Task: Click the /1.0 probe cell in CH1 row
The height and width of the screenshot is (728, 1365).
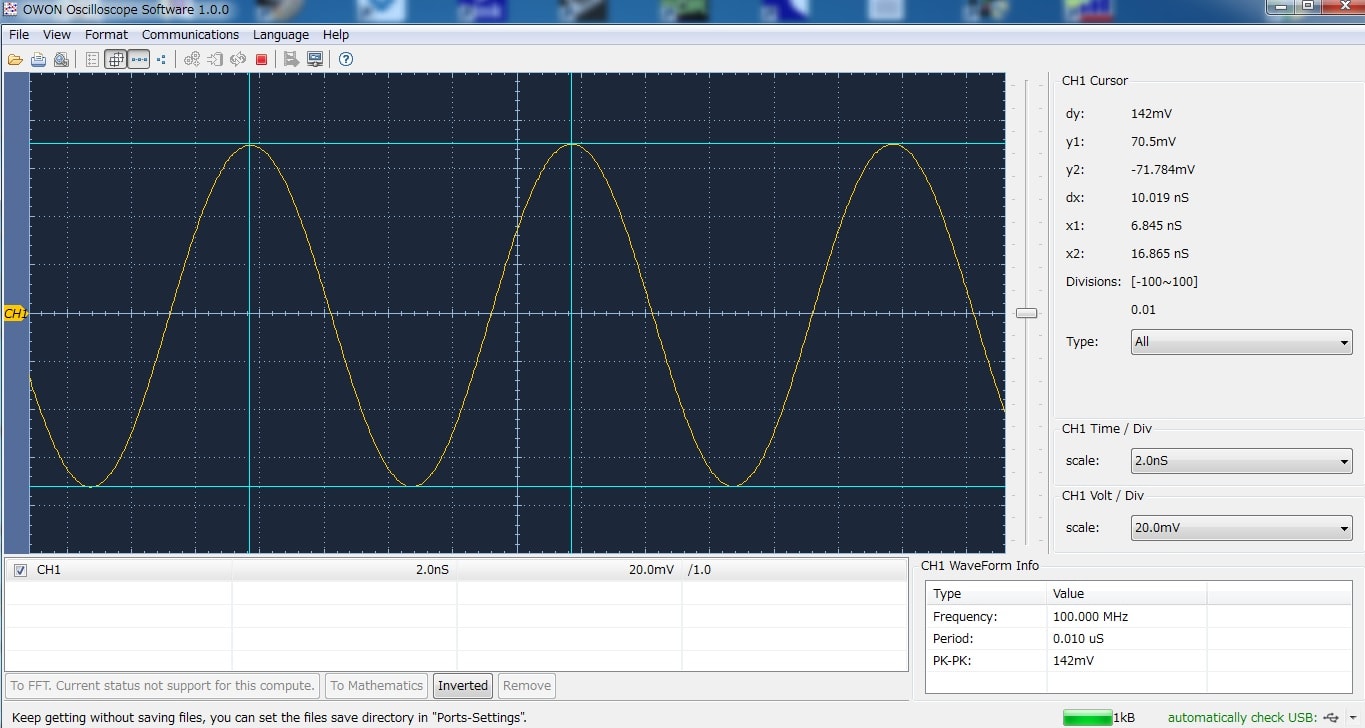Action: pyautogui.click(x=699, y=570)
